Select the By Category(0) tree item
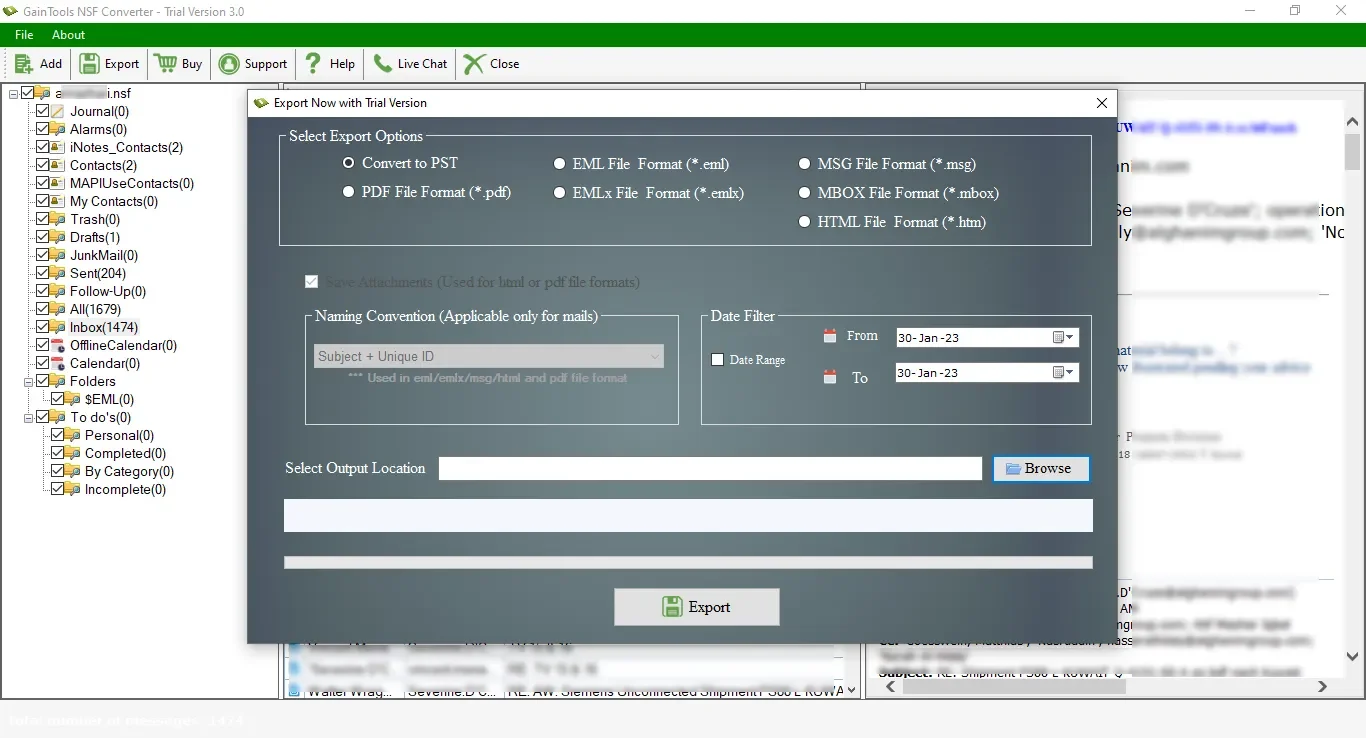 129,472
